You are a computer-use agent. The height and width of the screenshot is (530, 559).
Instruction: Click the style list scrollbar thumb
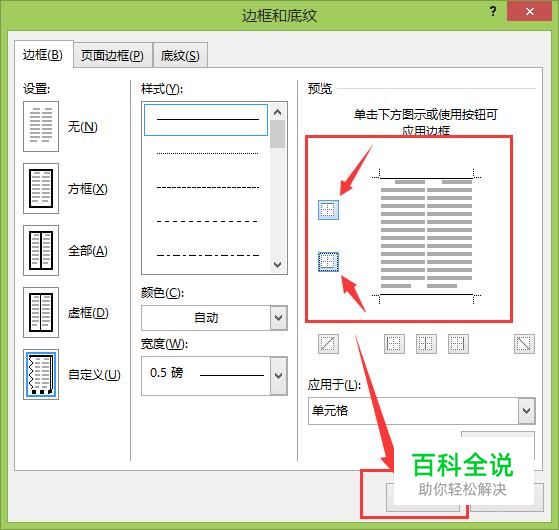277,134
